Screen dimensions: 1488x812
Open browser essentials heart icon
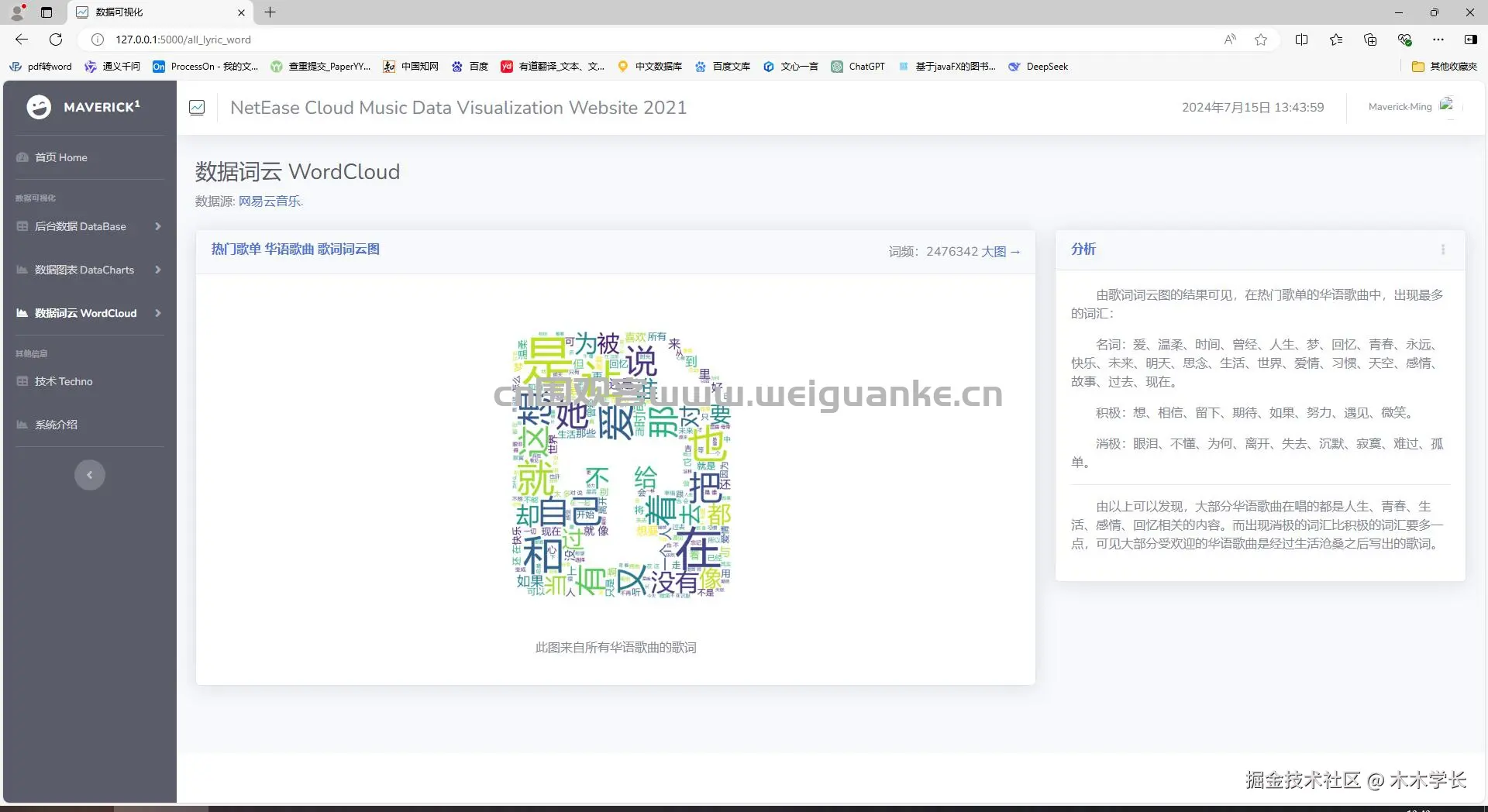[x=1404, y=40]
